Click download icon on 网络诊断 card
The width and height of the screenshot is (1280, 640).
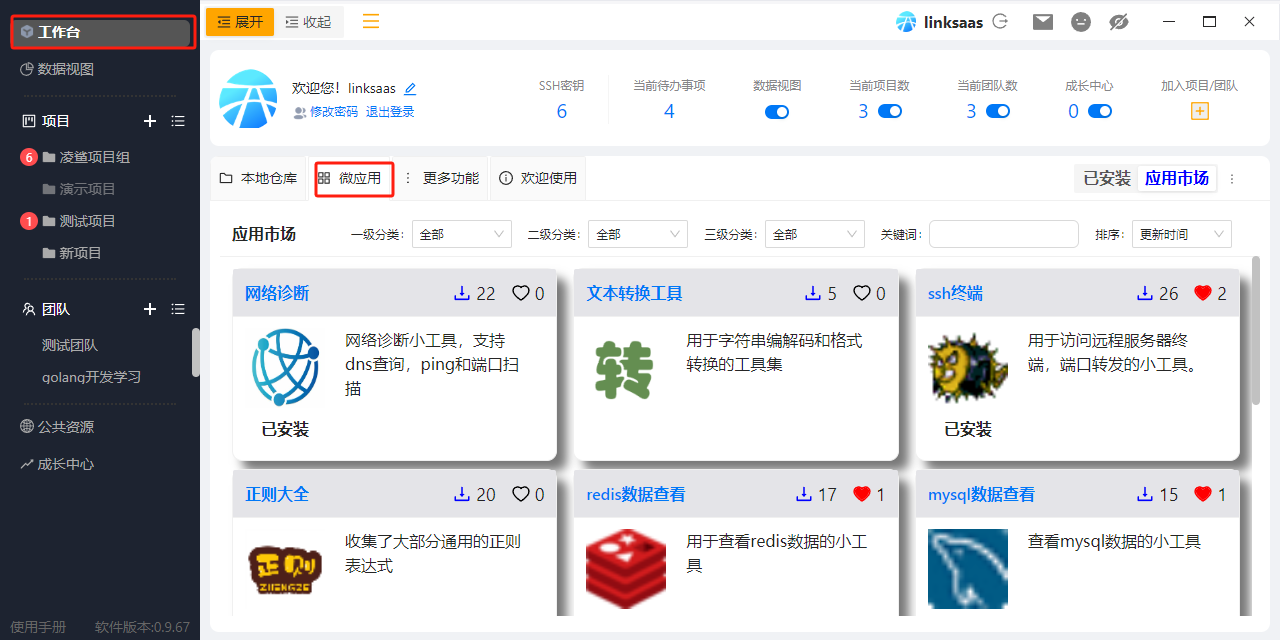pos(462,293)
